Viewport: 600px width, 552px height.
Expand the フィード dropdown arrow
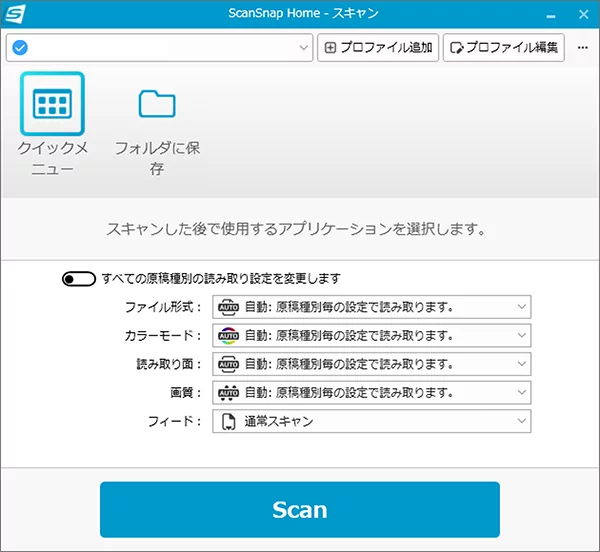point(522,421)
